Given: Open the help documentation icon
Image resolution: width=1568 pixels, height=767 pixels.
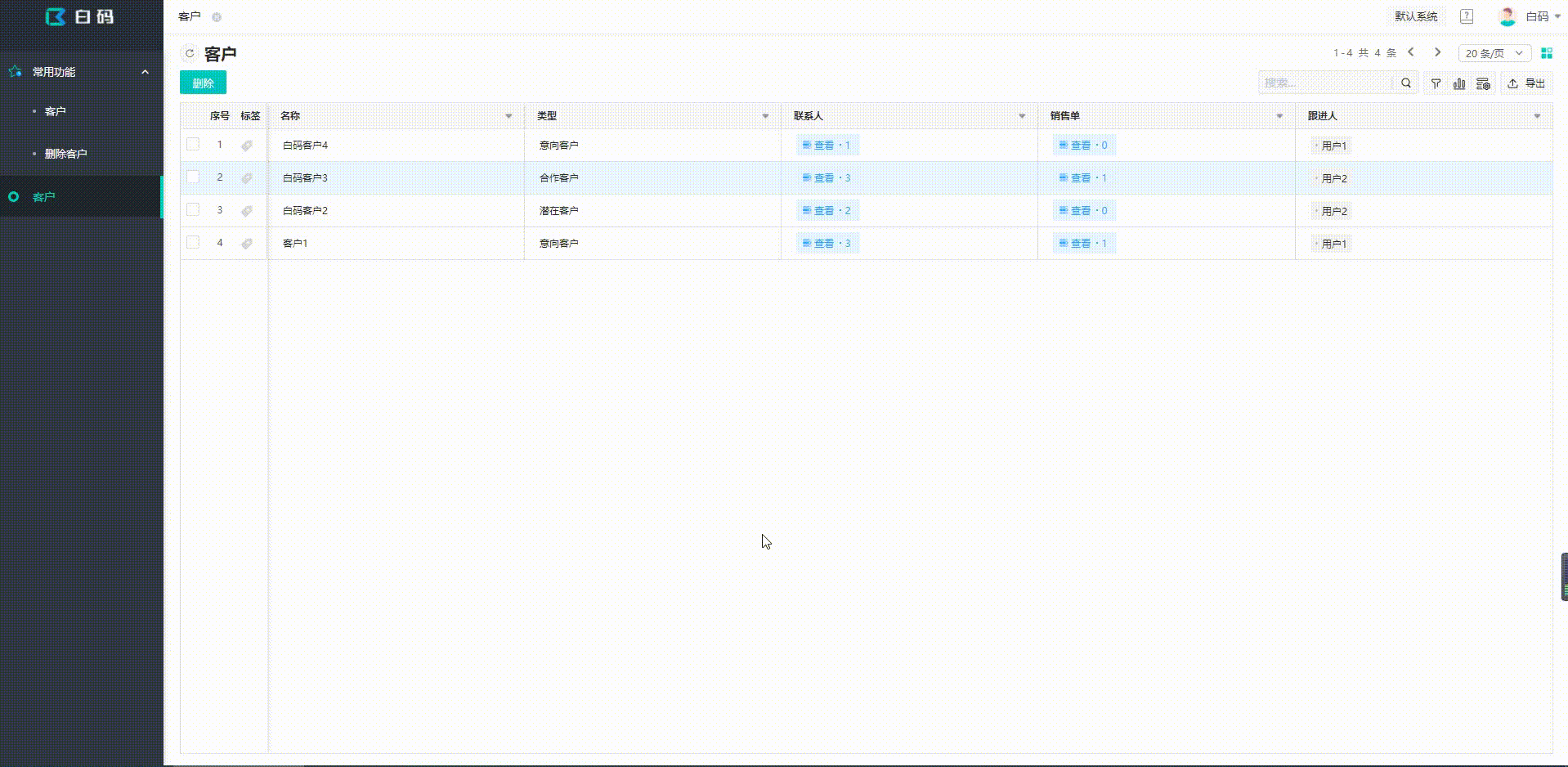Looking at the screenshot, I should tap(1467, 16).
